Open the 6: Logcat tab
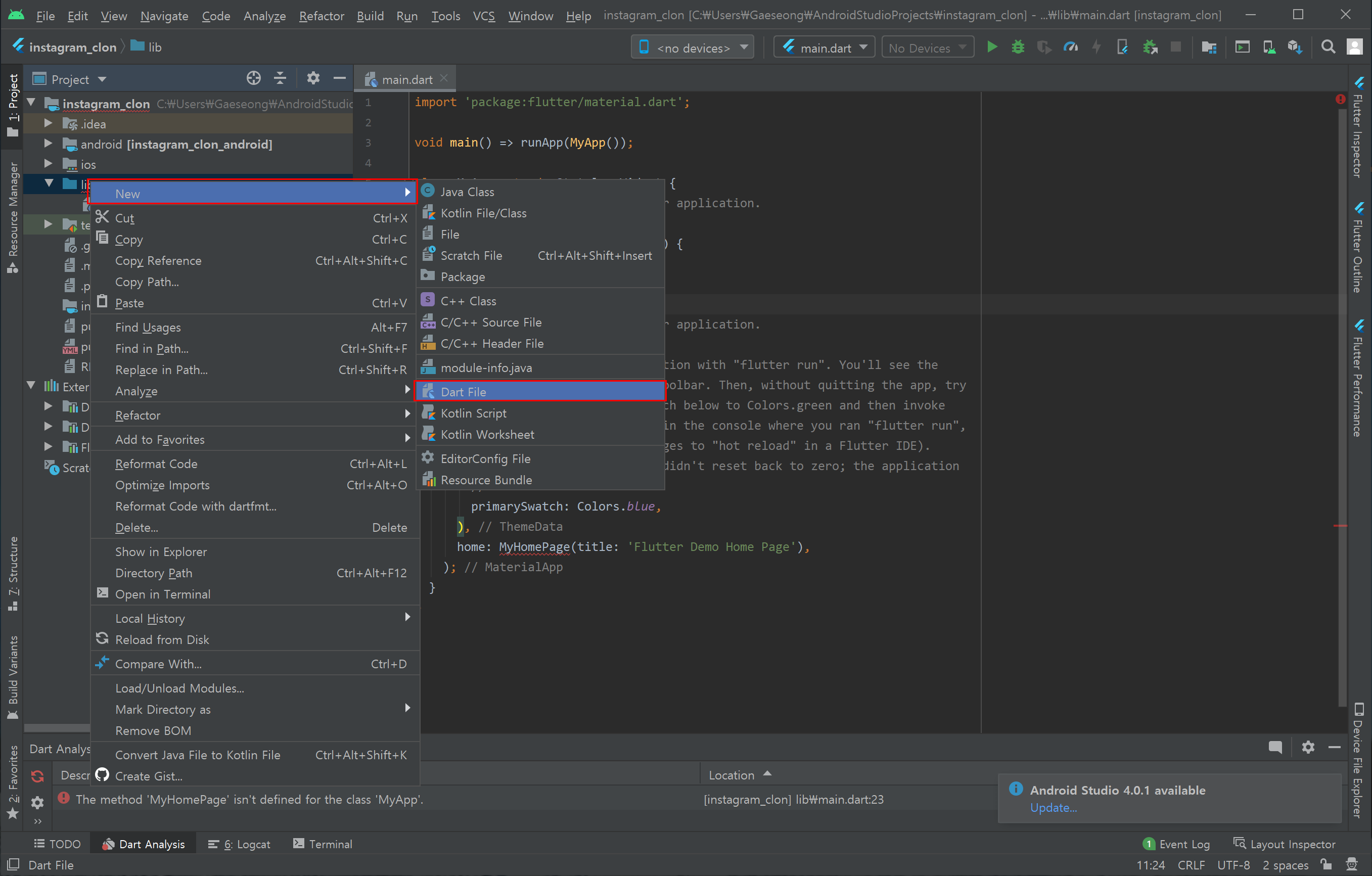 239,844
